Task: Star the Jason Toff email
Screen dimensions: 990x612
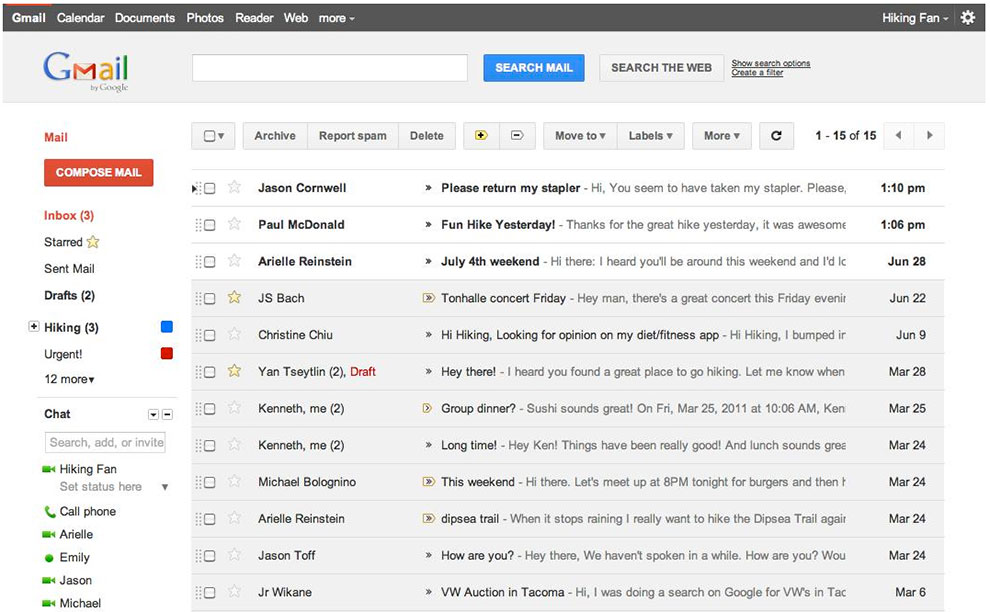Action: 234,555
